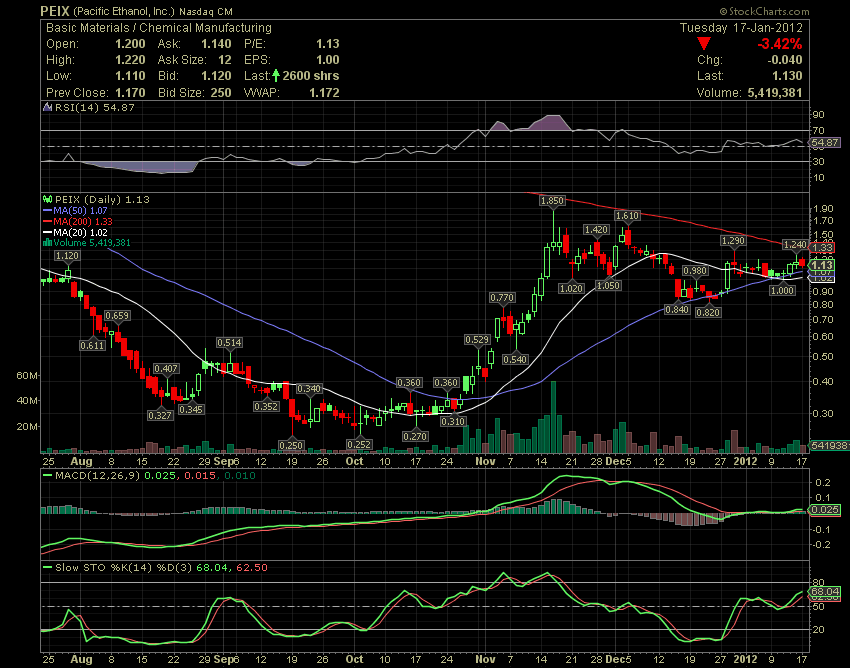The width and height of the screenshot is (850, 668).
Task: Click the 68.04 stochastic axis value tag
Action: point(825,591)
